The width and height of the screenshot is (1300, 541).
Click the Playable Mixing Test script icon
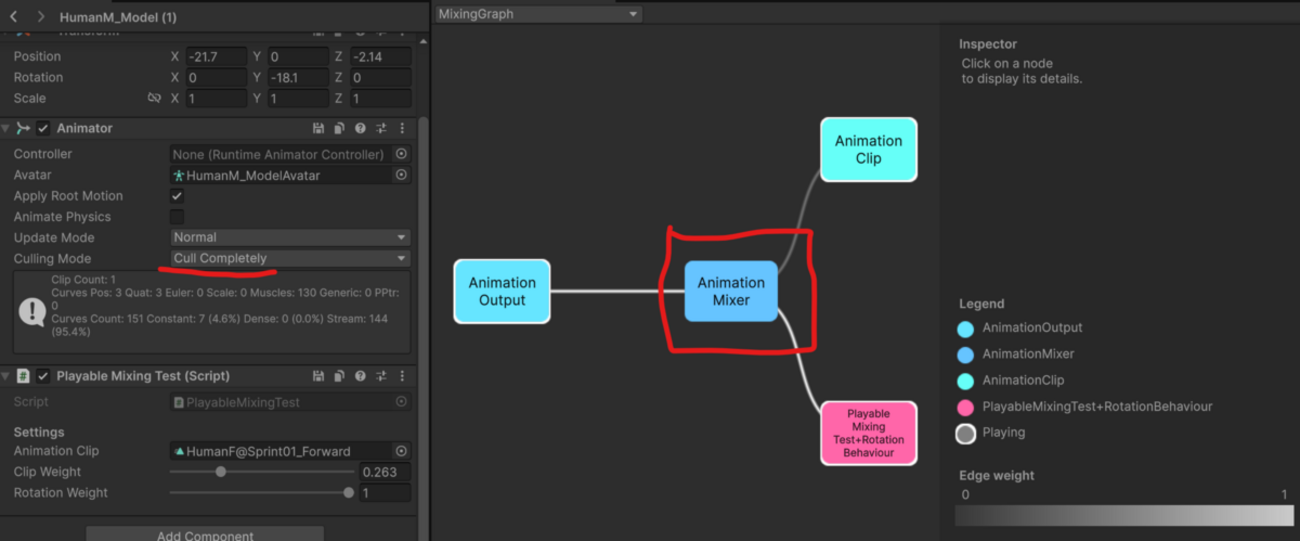(23, 376)
